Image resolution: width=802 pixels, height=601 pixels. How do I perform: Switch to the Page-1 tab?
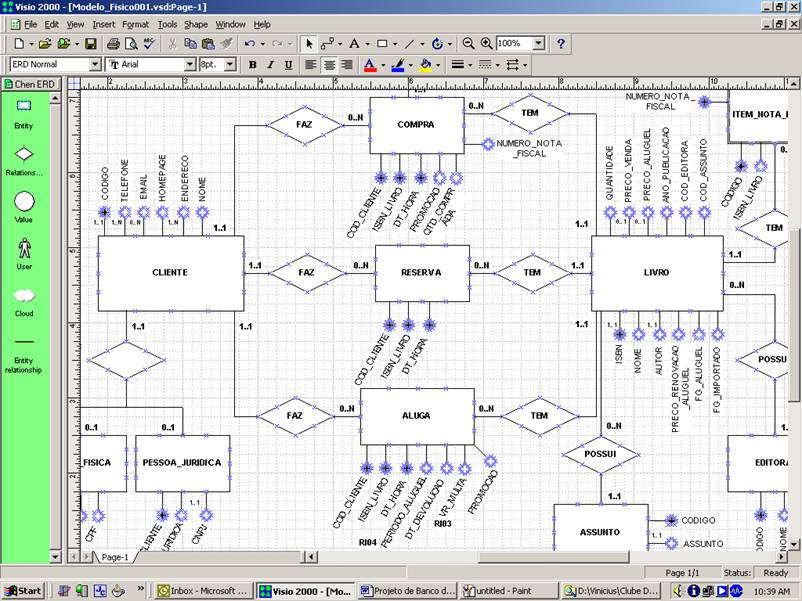(x=114, y=557)
